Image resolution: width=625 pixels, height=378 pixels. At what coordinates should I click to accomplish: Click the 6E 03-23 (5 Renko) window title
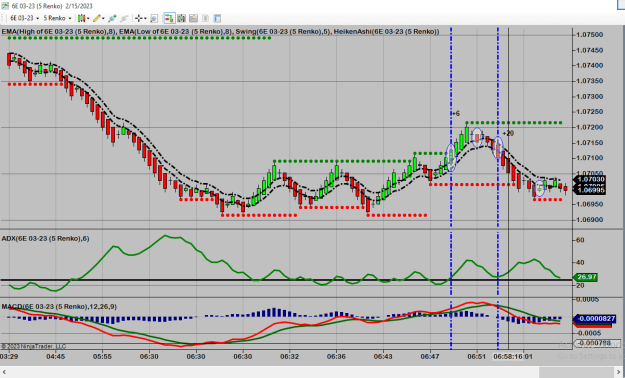tap(52, 6)
